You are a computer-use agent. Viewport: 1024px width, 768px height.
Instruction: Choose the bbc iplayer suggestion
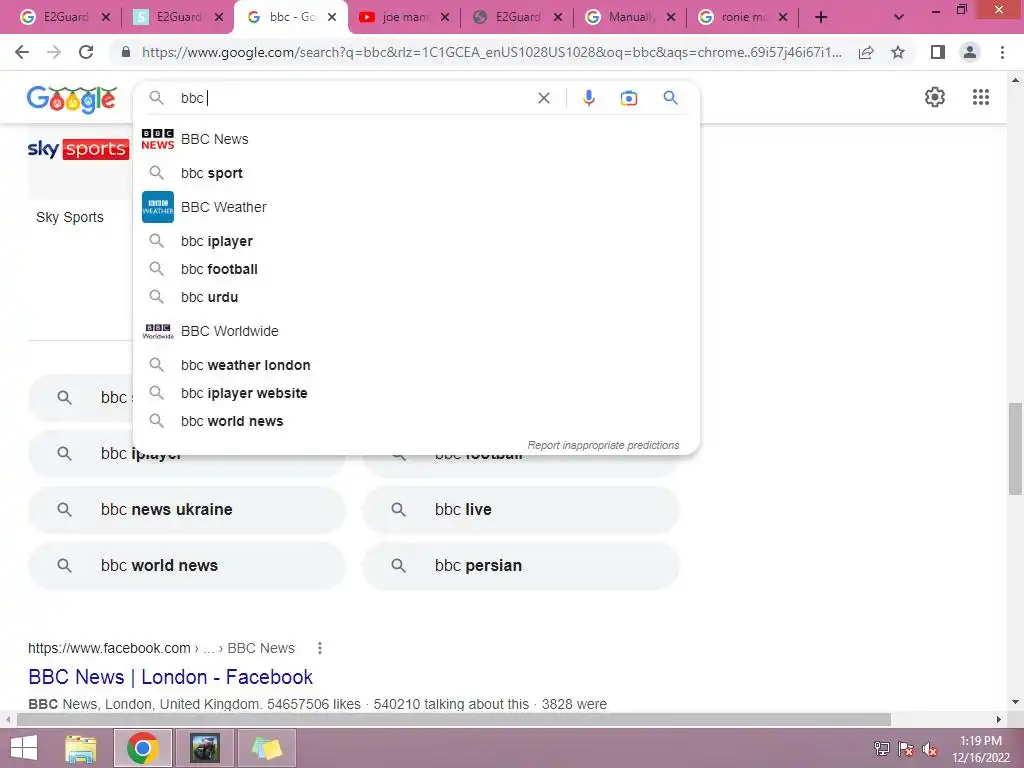(416, 241)
